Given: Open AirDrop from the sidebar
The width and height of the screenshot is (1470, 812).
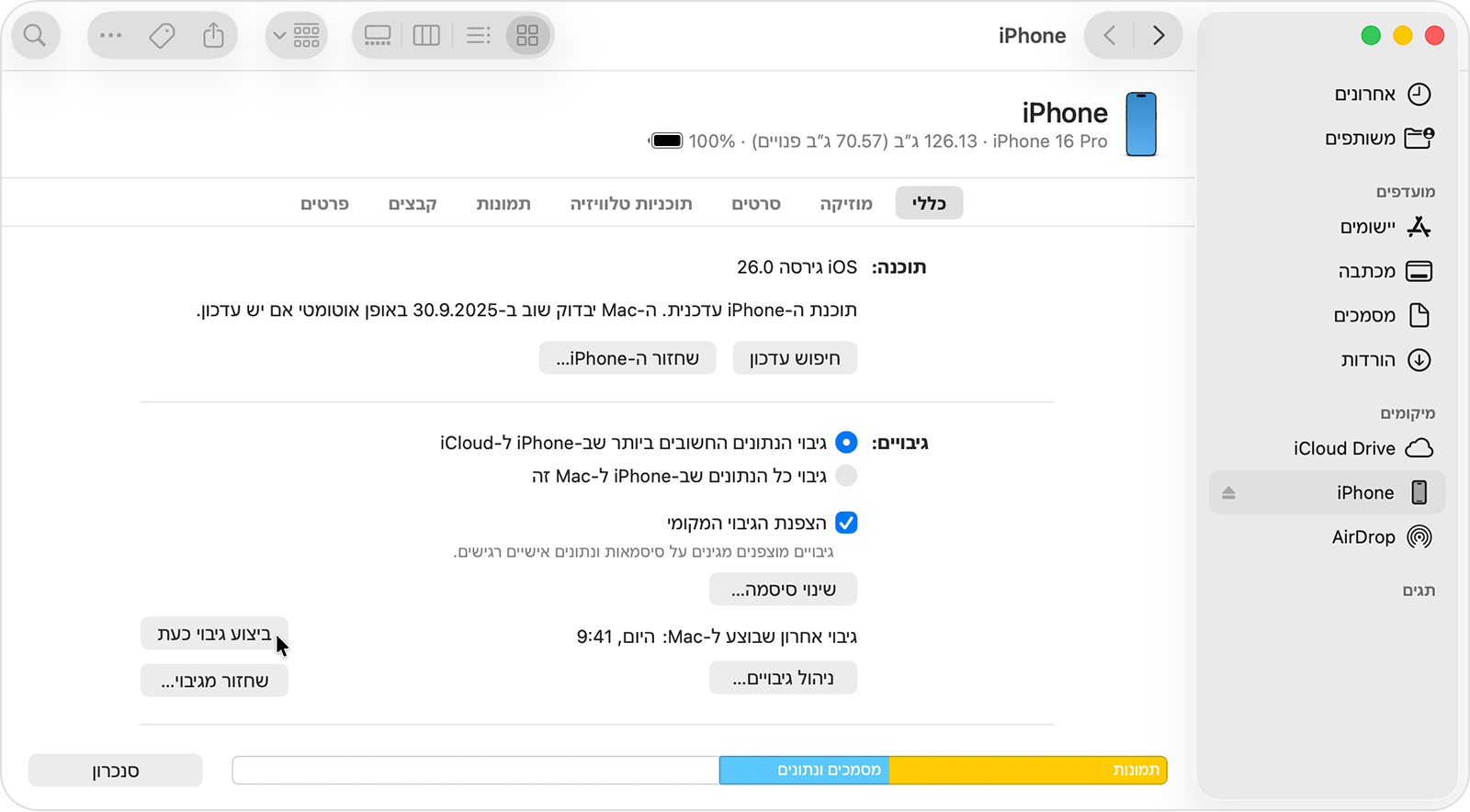Looking at the screenshot, I should point(1363,536).
